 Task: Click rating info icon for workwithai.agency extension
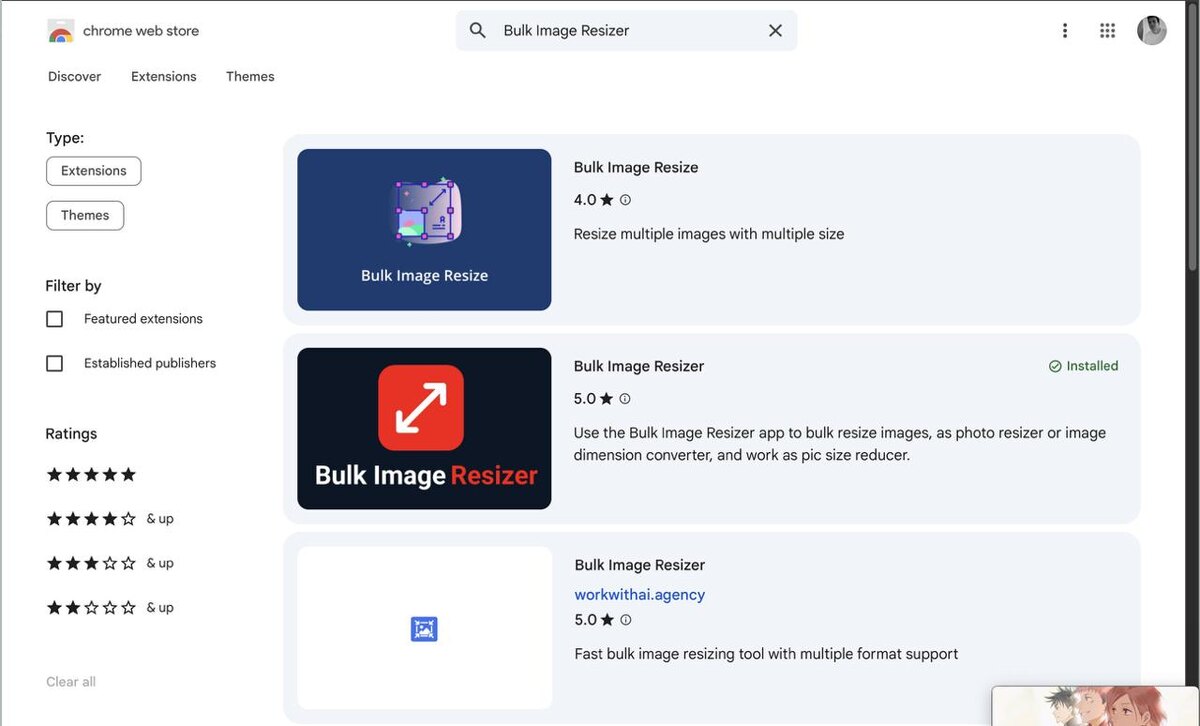[x=626, y=620]
